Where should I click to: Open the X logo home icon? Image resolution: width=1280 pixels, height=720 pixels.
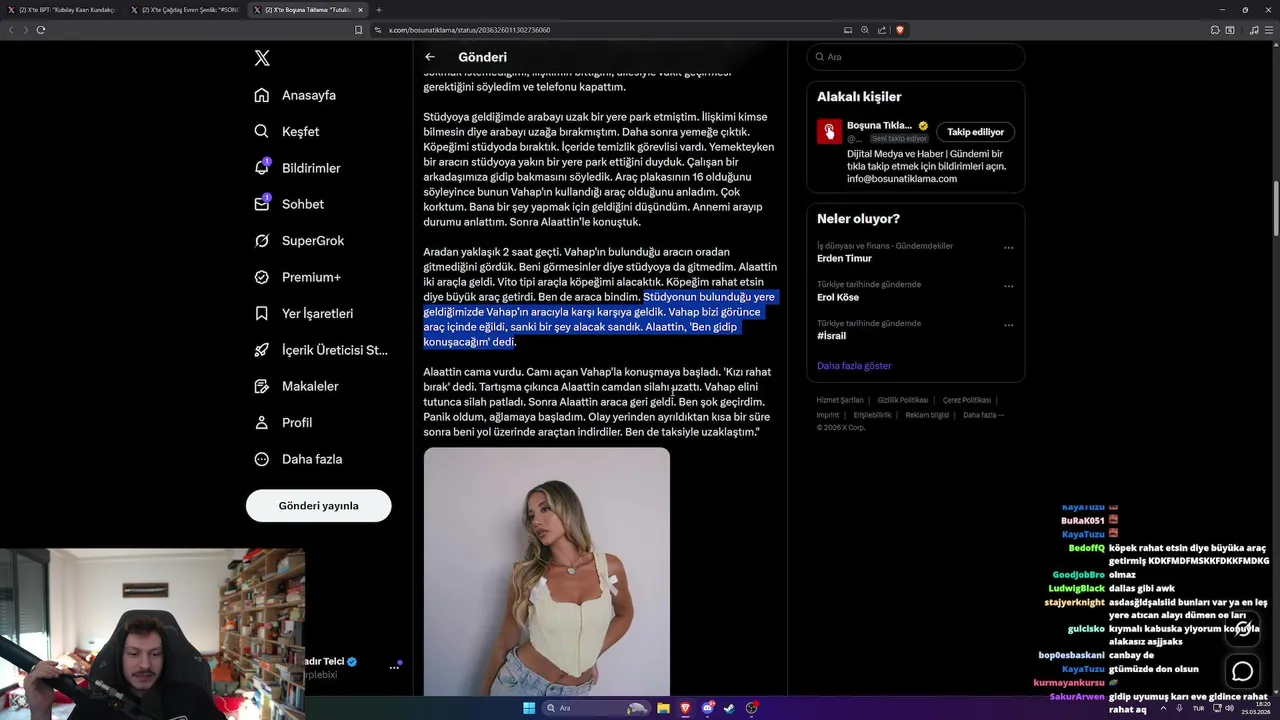262,58
